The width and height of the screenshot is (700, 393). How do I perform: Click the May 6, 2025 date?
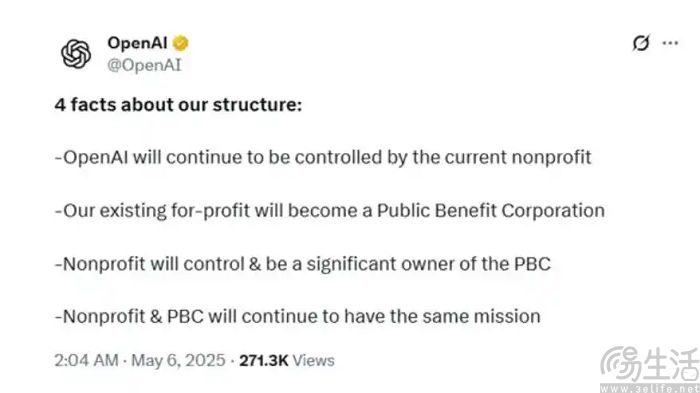(x=178, y=360)
